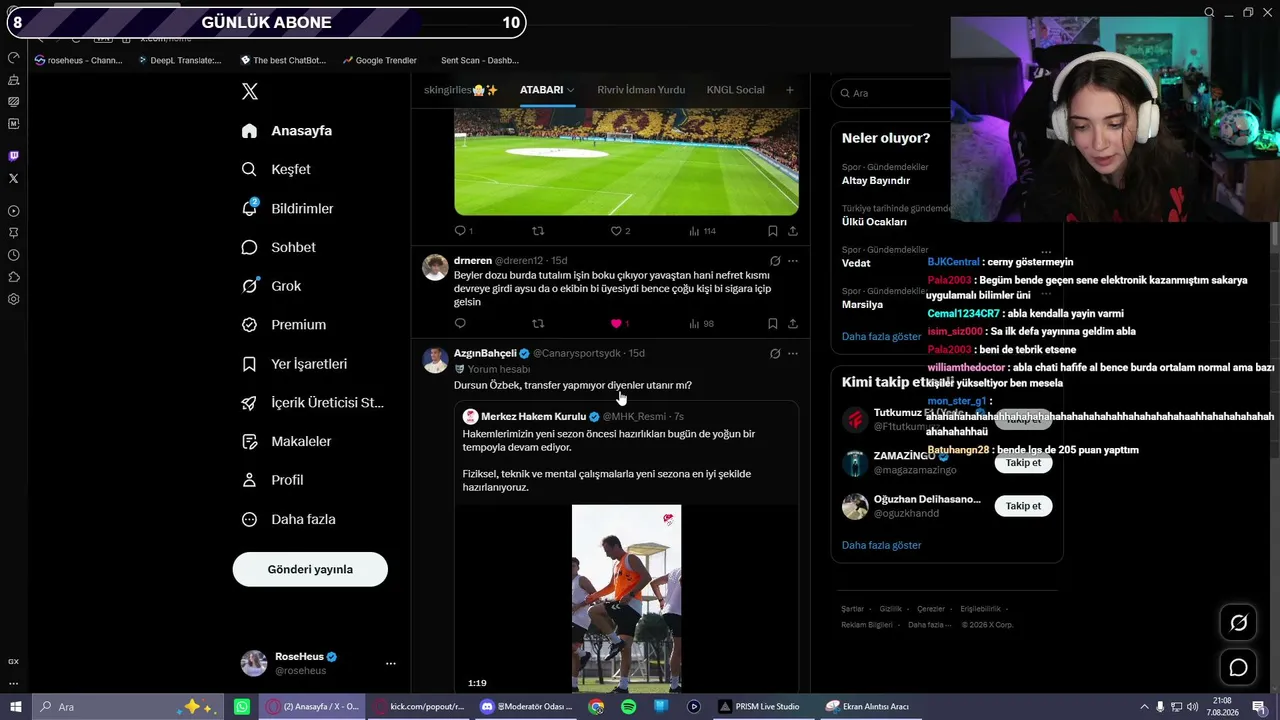Bookmark drneren's post

[773, 324]
